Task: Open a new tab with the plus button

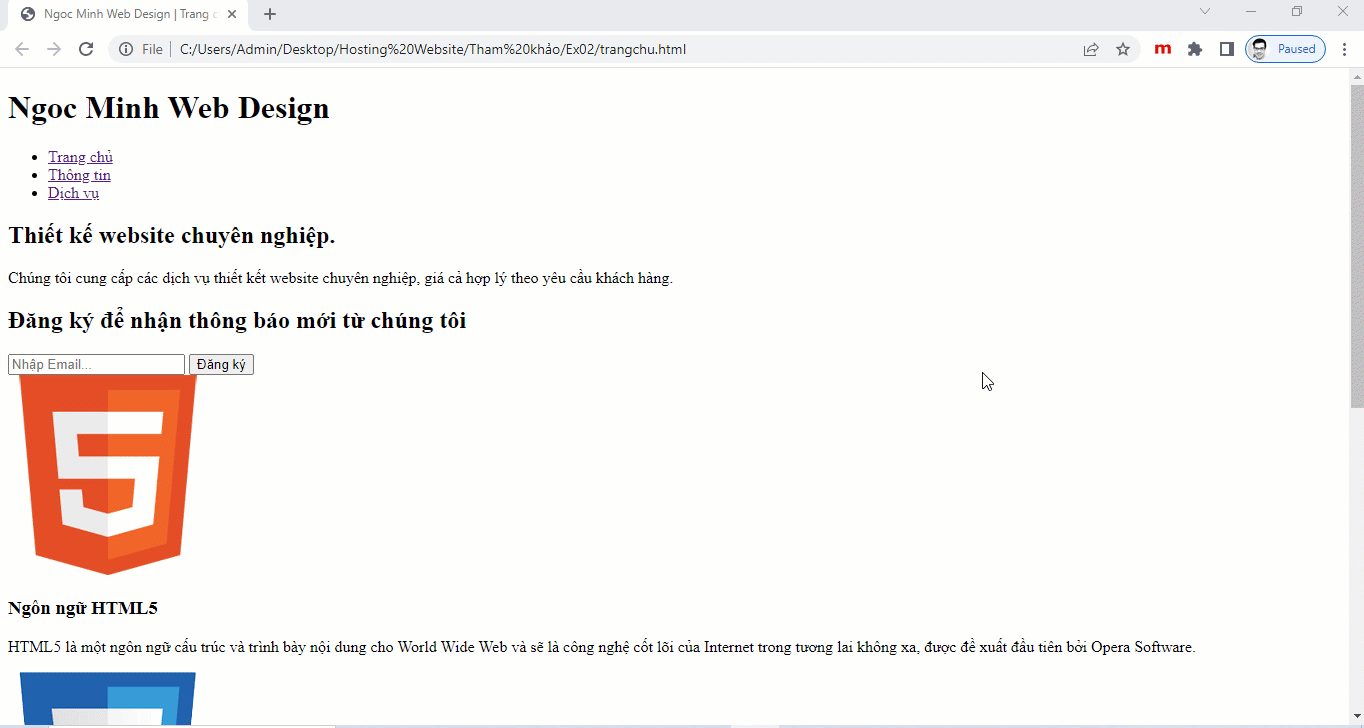Action: pos(270,14)
